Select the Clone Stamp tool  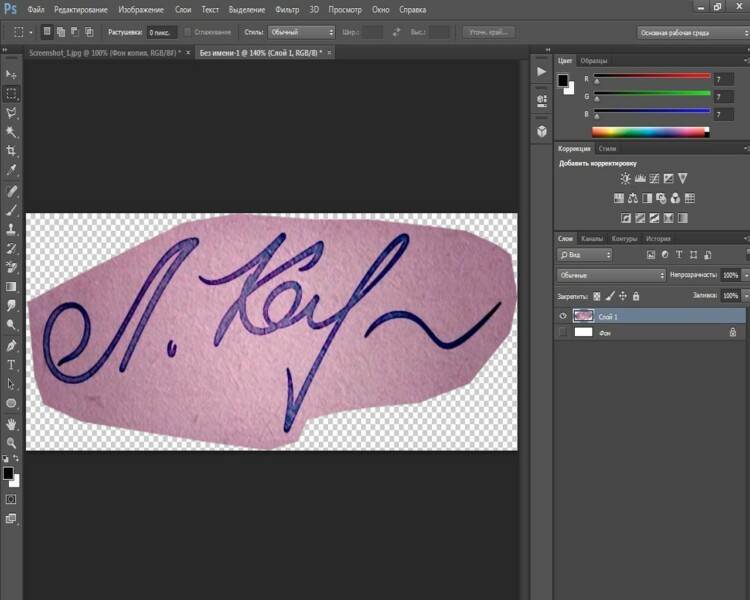[12, 229]
